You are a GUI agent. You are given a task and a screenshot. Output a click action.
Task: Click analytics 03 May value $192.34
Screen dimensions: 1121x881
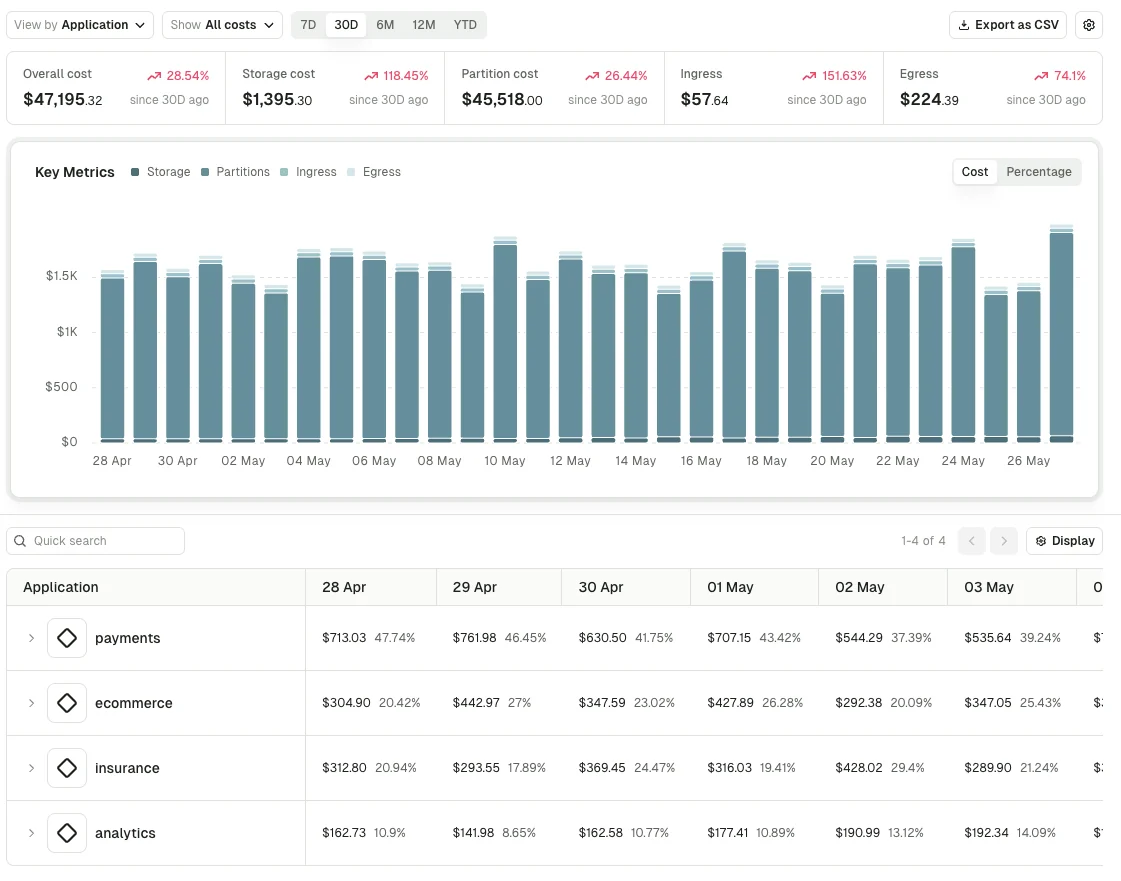point(987,833)
